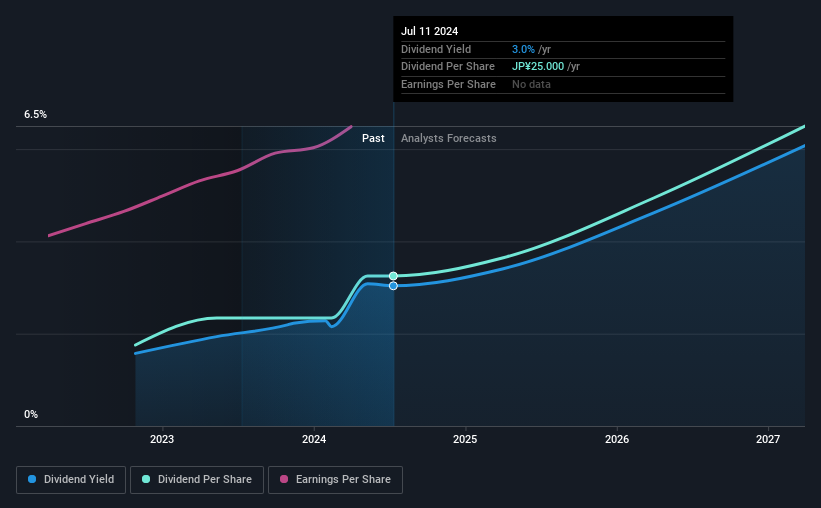
Task: Click the 2023 x-axis label
Action: click(162, 439)
